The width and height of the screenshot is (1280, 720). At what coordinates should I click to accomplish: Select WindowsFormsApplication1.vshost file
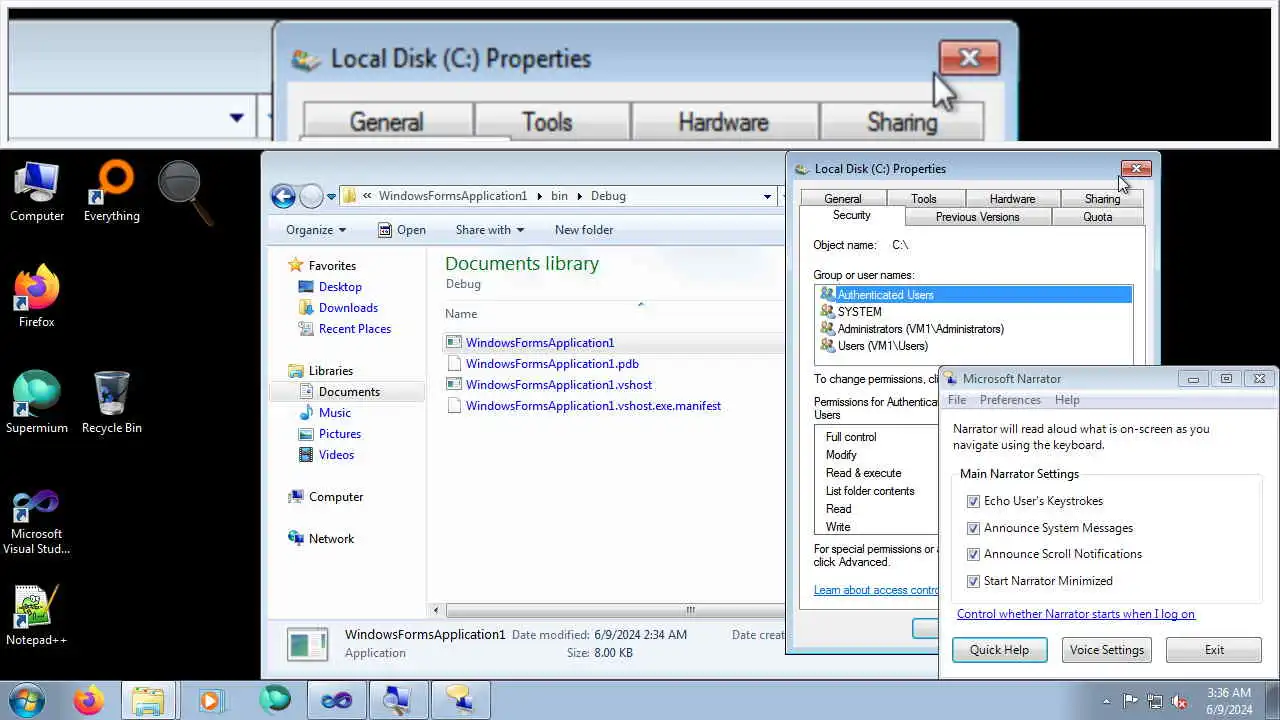pos(559,385)
